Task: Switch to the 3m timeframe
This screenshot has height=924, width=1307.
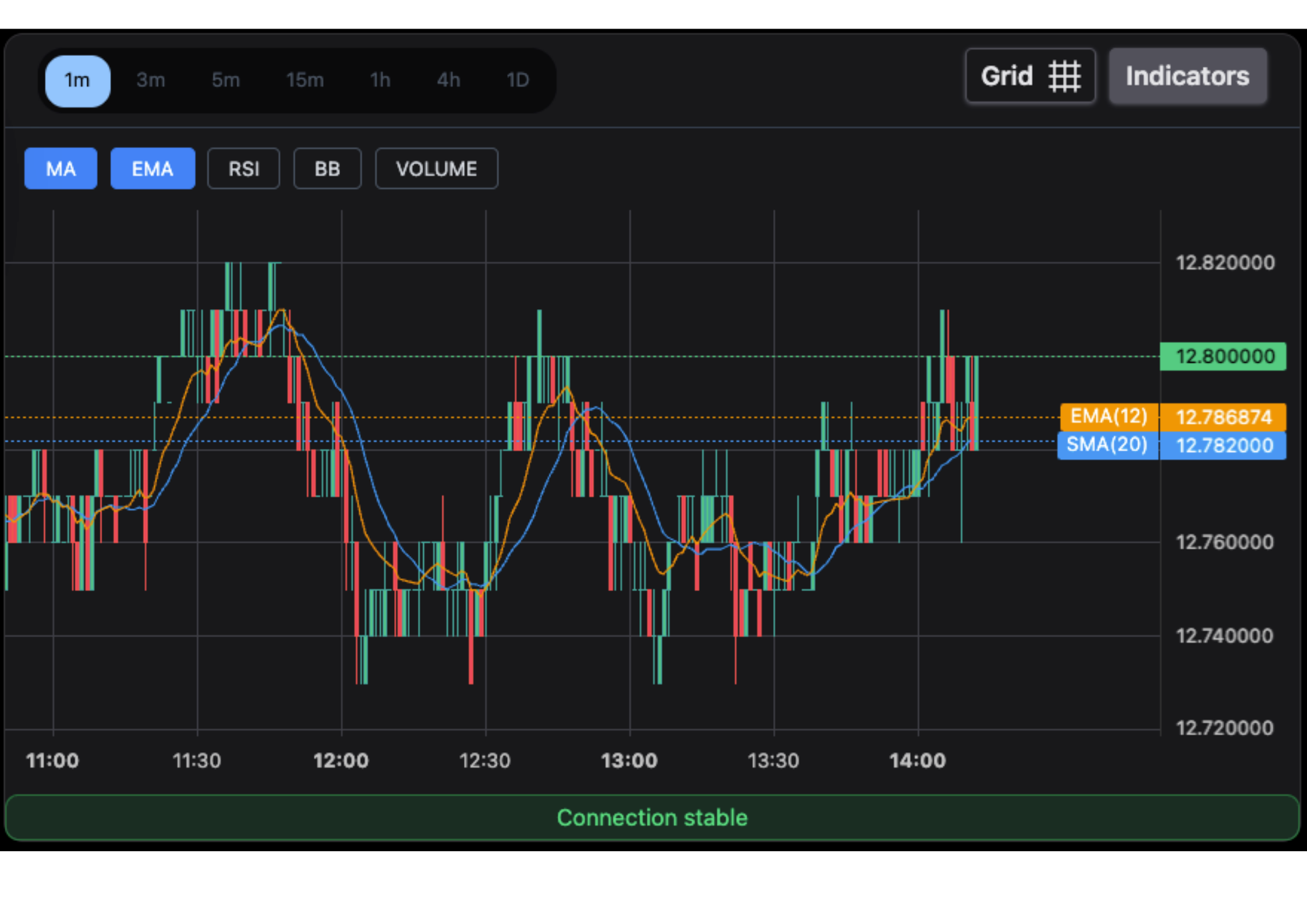Action: pyautogui.click(x=151, y=80)
